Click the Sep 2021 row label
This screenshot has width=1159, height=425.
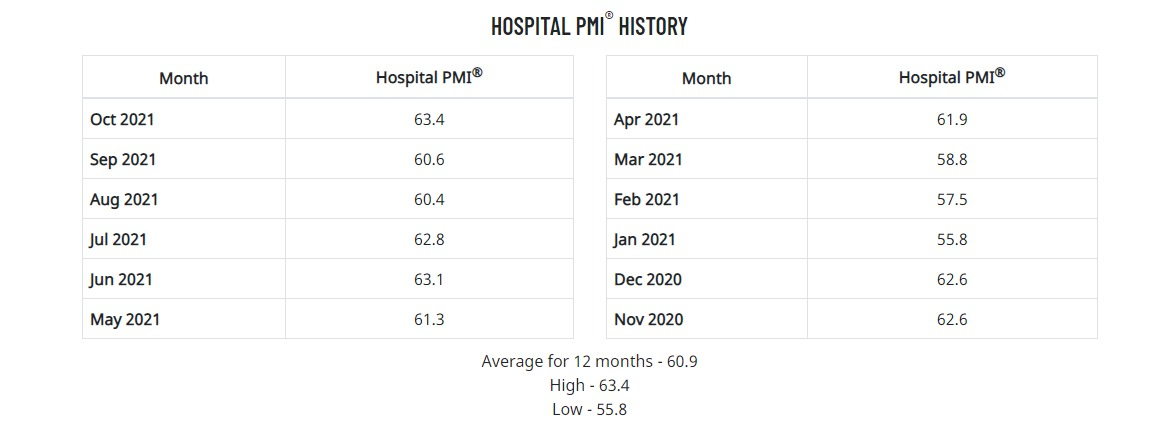click(123, 159)
